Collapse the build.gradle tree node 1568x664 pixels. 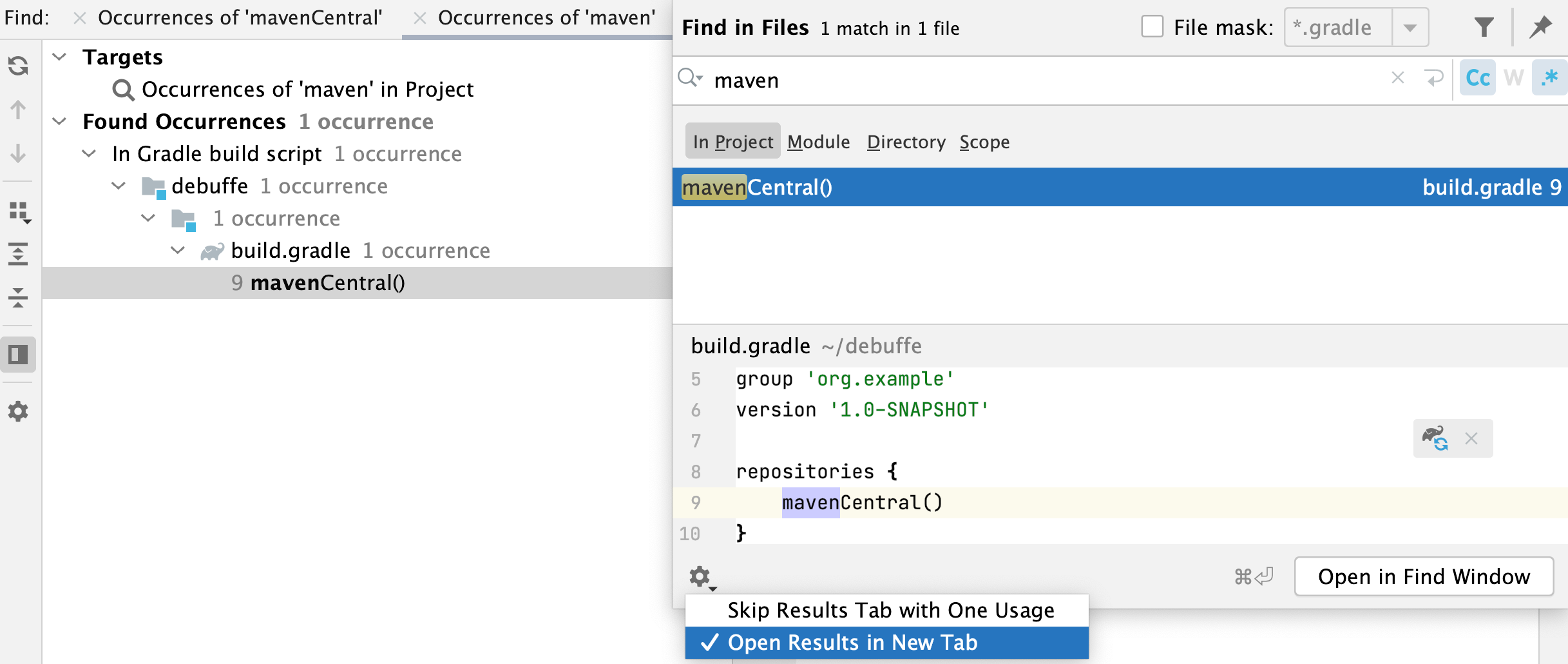pyautogui.click(x=178, y=250)
